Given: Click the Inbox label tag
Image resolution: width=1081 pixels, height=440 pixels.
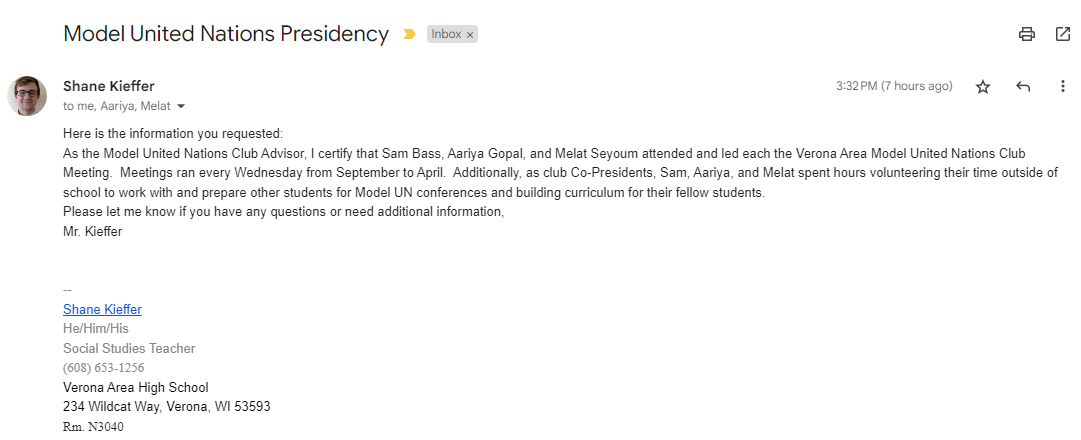Looking at the screenshot, I should [446, 34].
